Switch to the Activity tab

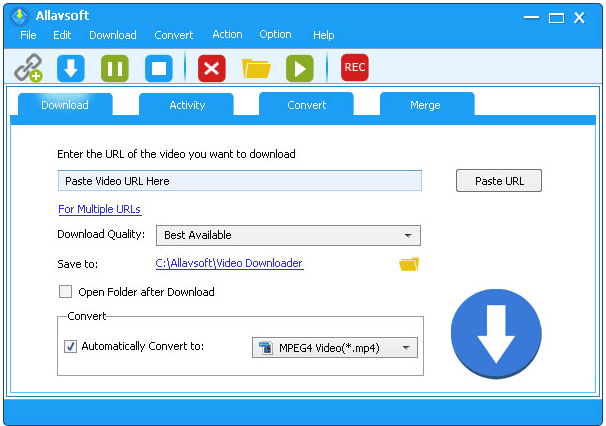(186, 105)
